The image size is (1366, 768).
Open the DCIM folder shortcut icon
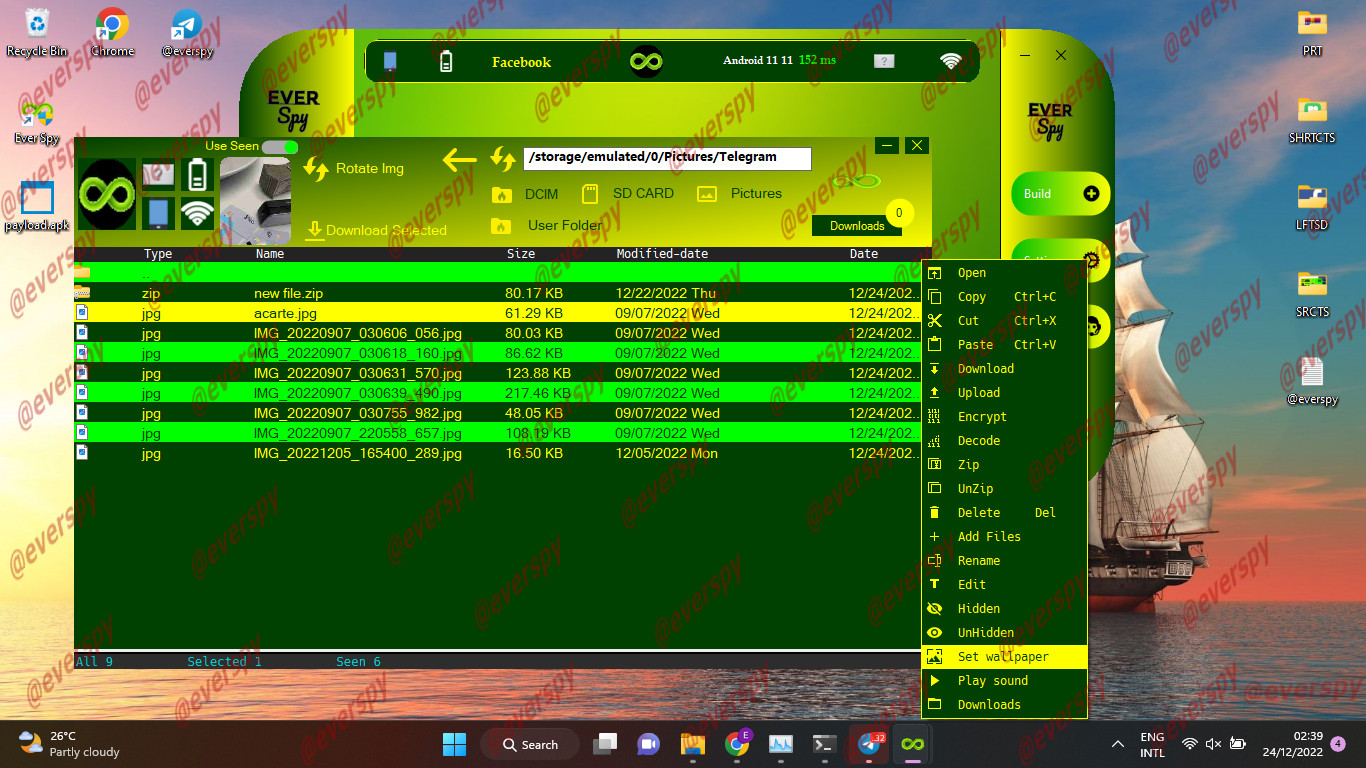tap(502, 194)
